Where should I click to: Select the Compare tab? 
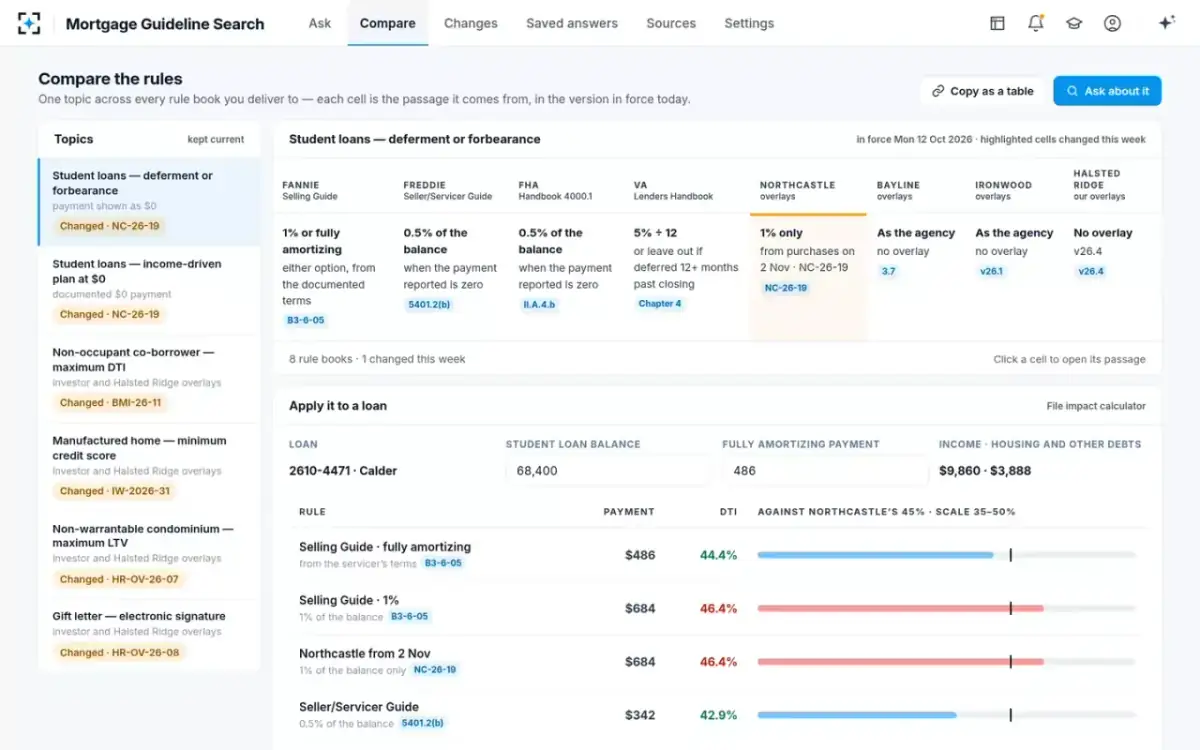pos(388,23)
